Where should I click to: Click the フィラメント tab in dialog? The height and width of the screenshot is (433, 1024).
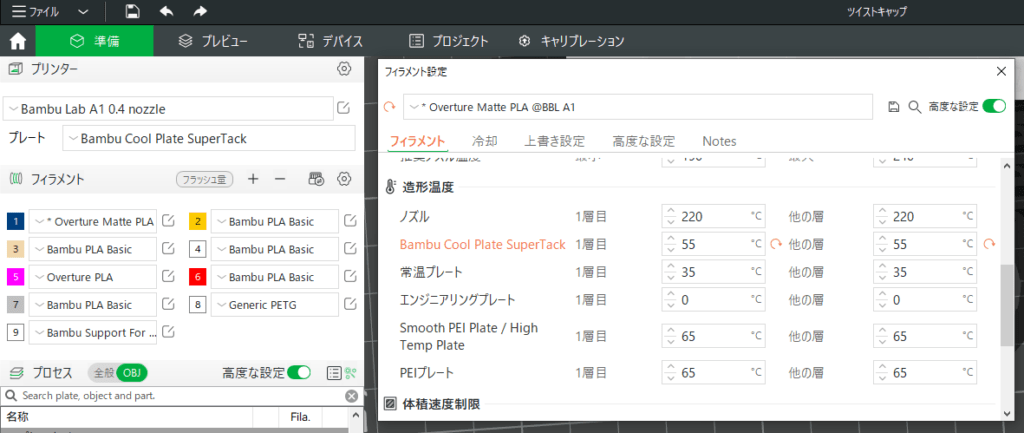(x=418, y=141)
